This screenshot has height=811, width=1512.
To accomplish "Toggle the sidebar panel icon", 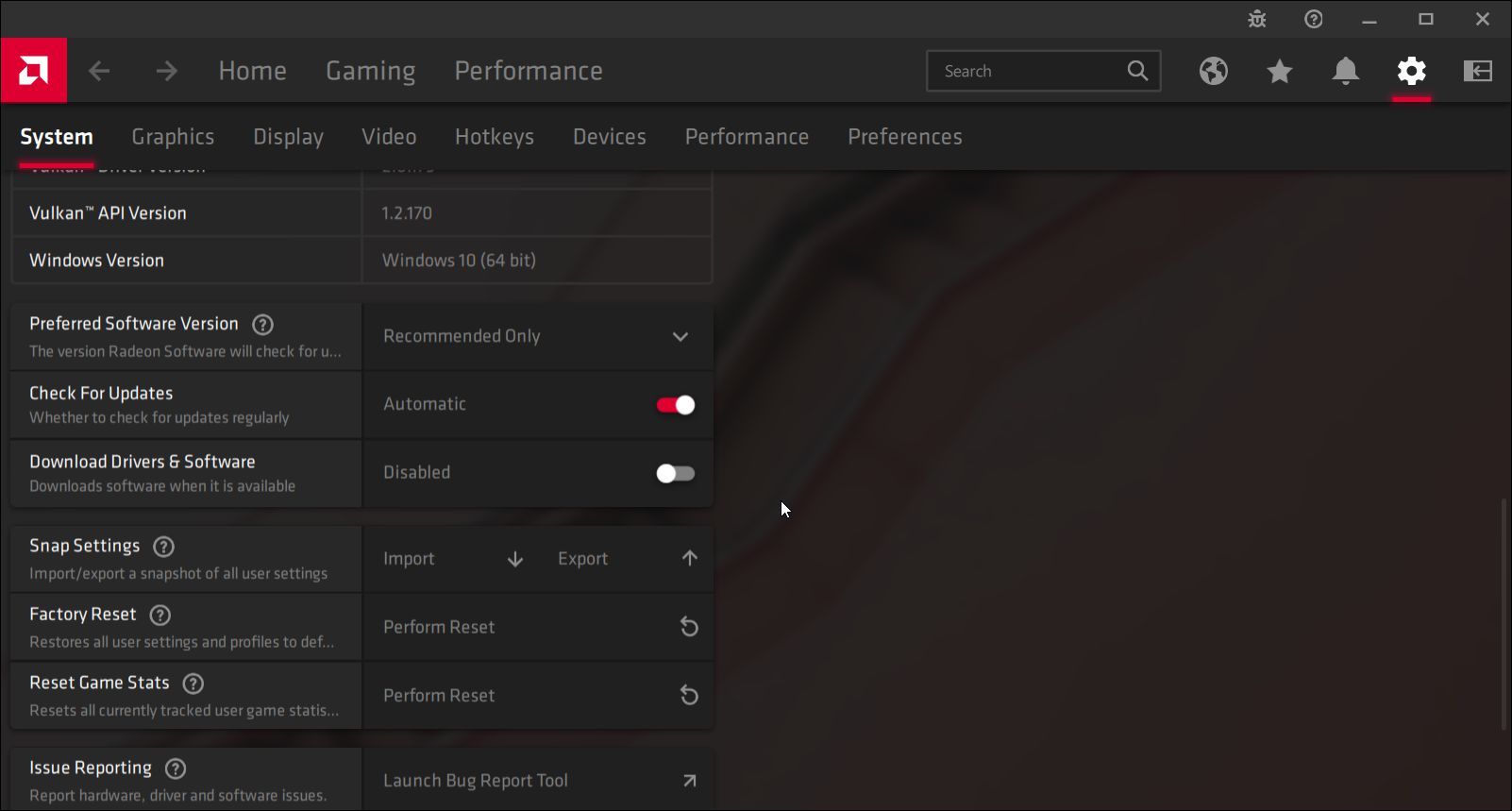I will tap(1477, 71).
